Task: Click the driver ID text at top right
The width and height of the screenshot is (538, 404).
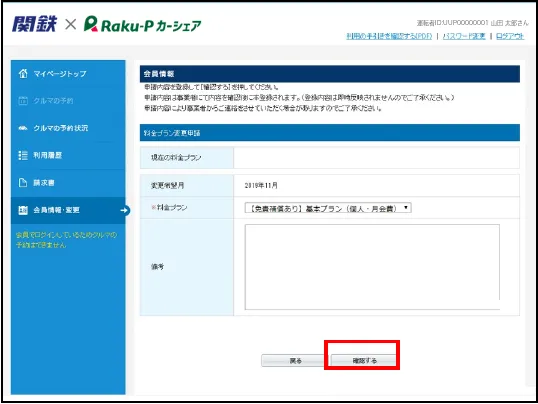Action: click(x=473, y=23)
